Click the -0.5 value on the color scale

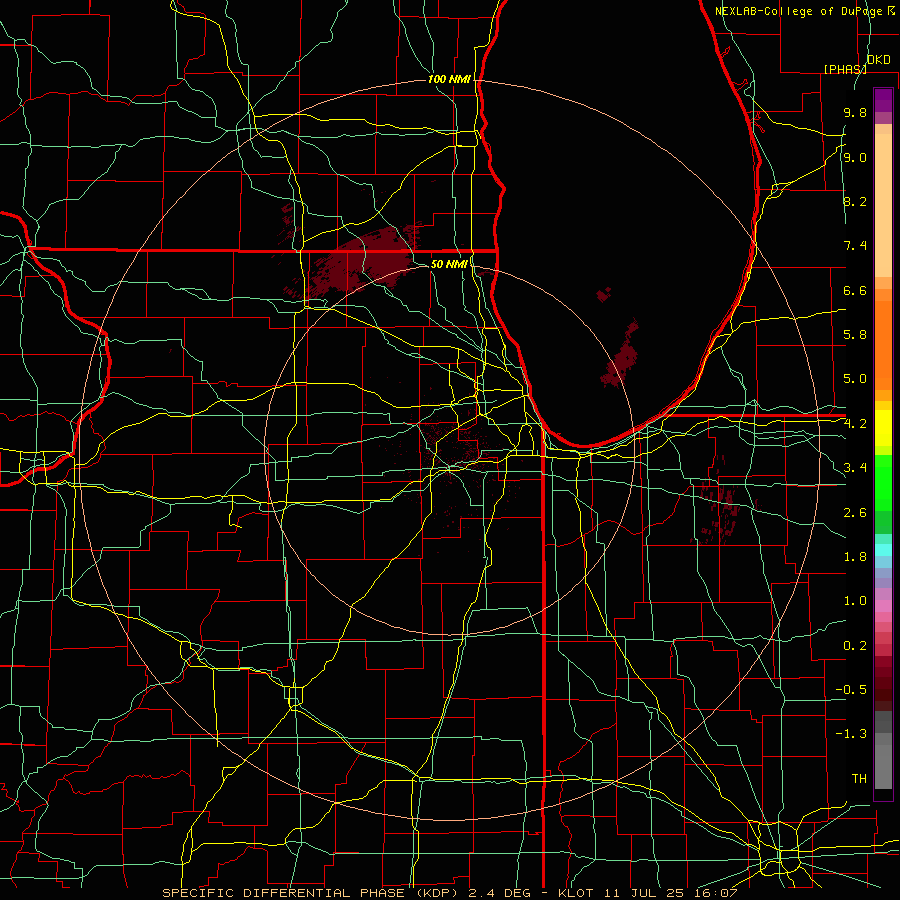click(x=851, y=690)
